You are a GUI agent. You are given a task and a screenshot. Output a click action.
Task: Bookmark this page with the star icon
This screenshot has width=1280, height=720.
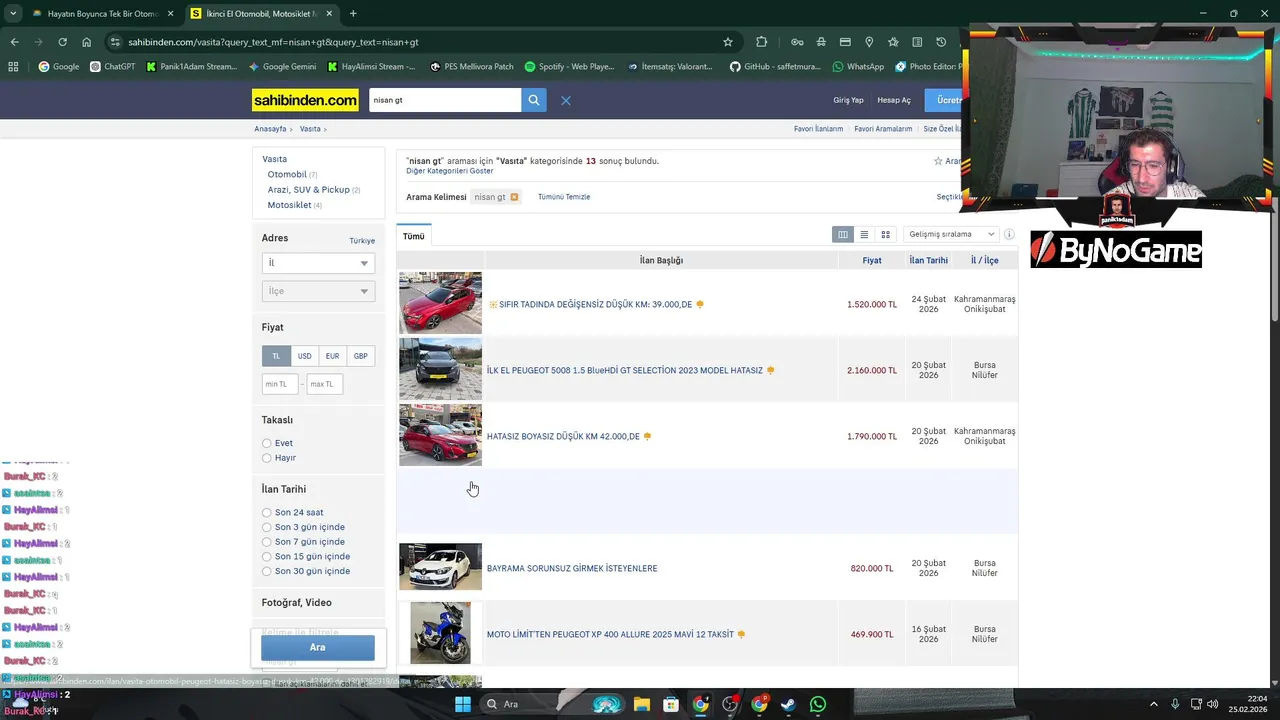pyautogui.click(x=728, y=42)
